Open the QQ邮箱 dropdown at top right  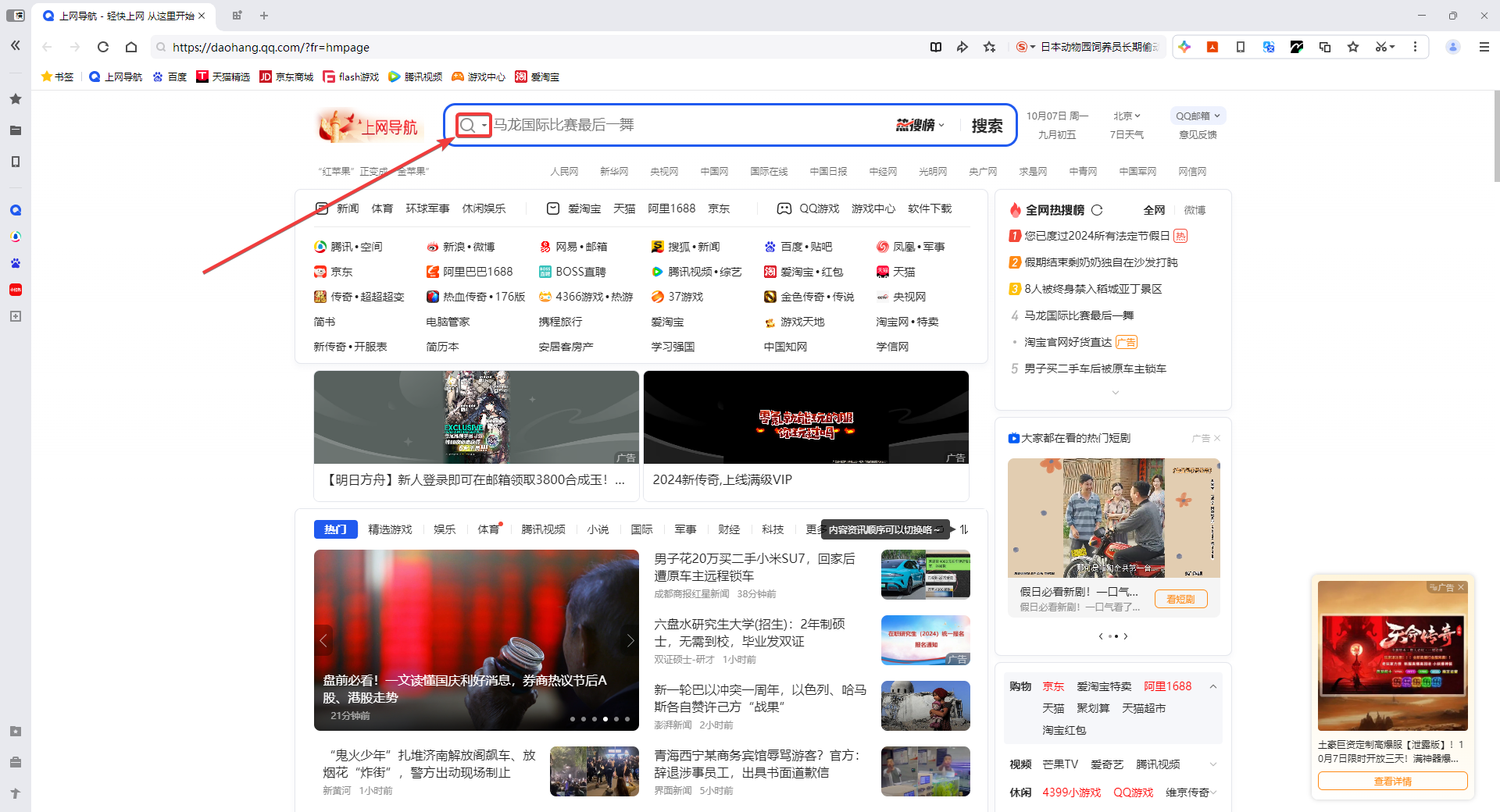pos(1197,115)
